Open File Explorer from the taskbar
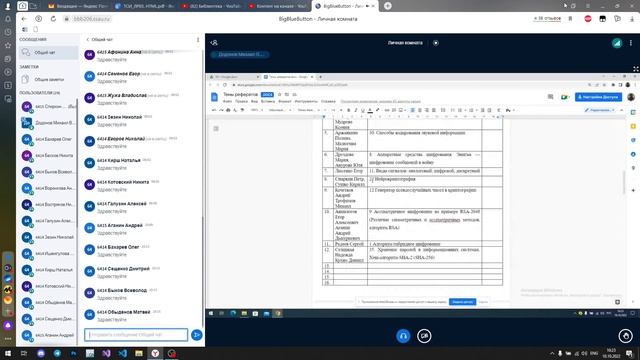The width and height of the screenshot is (640, 360). (x=139, y=353)
